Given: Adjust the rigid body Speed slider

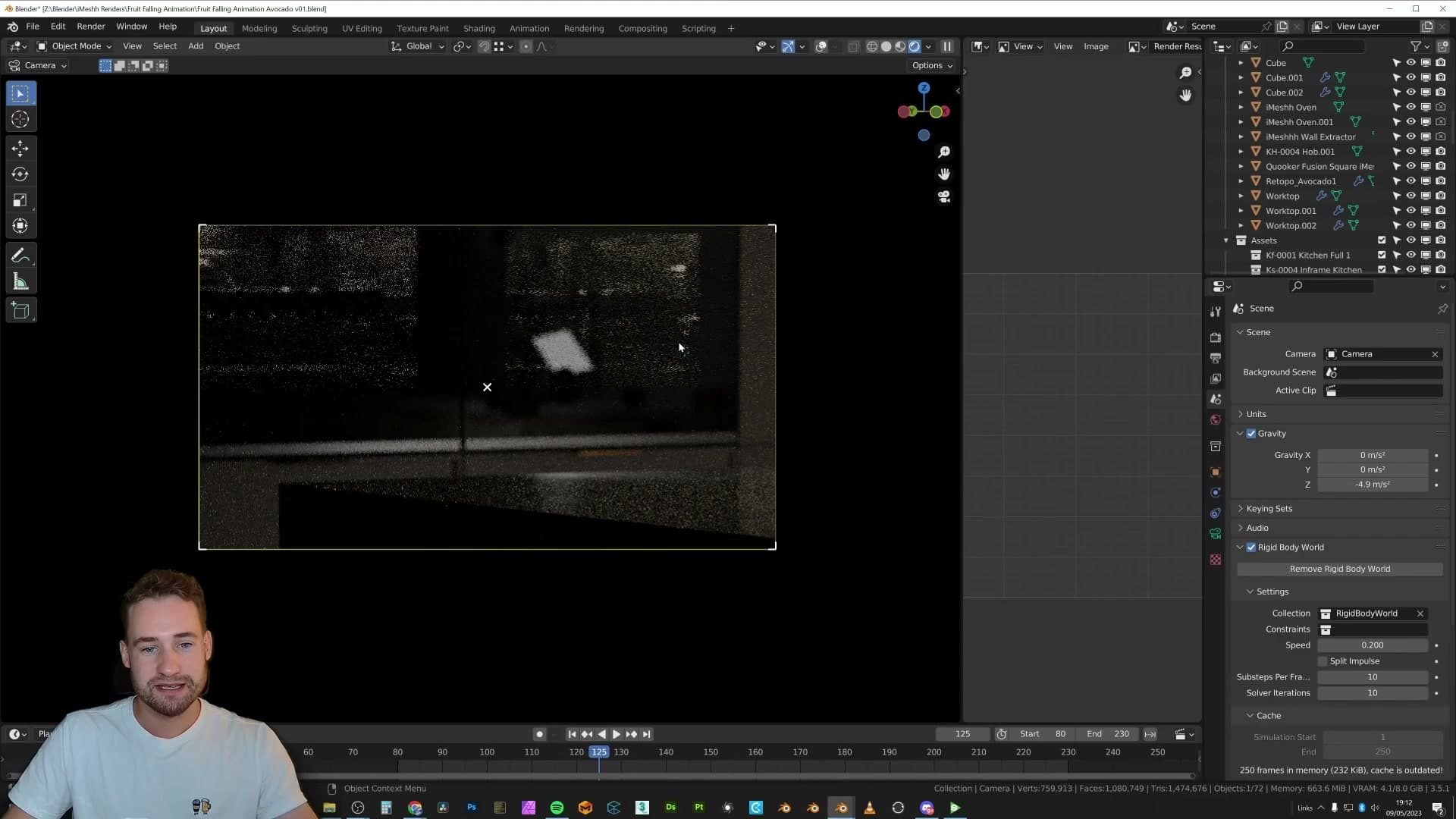Looking at the screenshot, I should (x=1373, y=645).
